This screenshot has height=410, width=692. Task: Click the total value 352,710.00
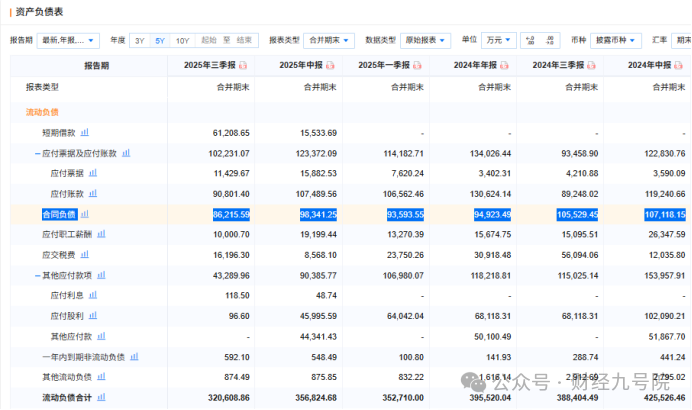point(403,398)
